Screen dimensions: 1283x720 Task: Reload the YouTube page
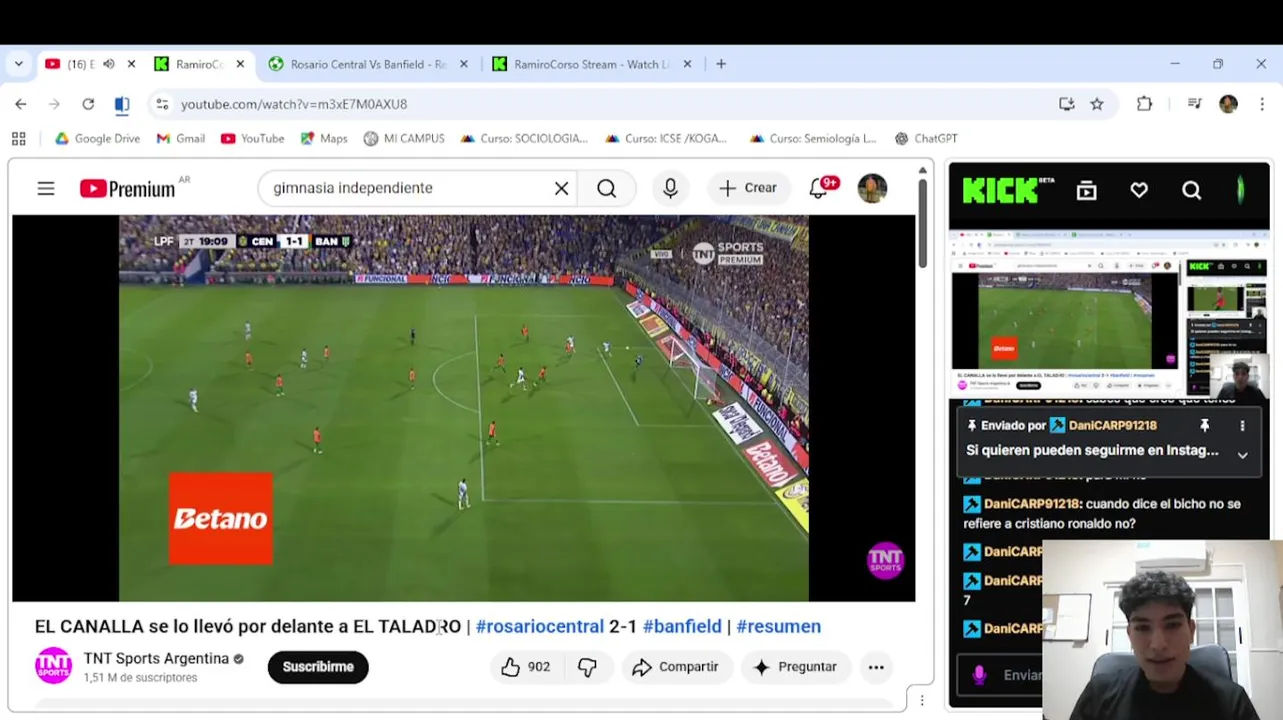tap(88, 104)
